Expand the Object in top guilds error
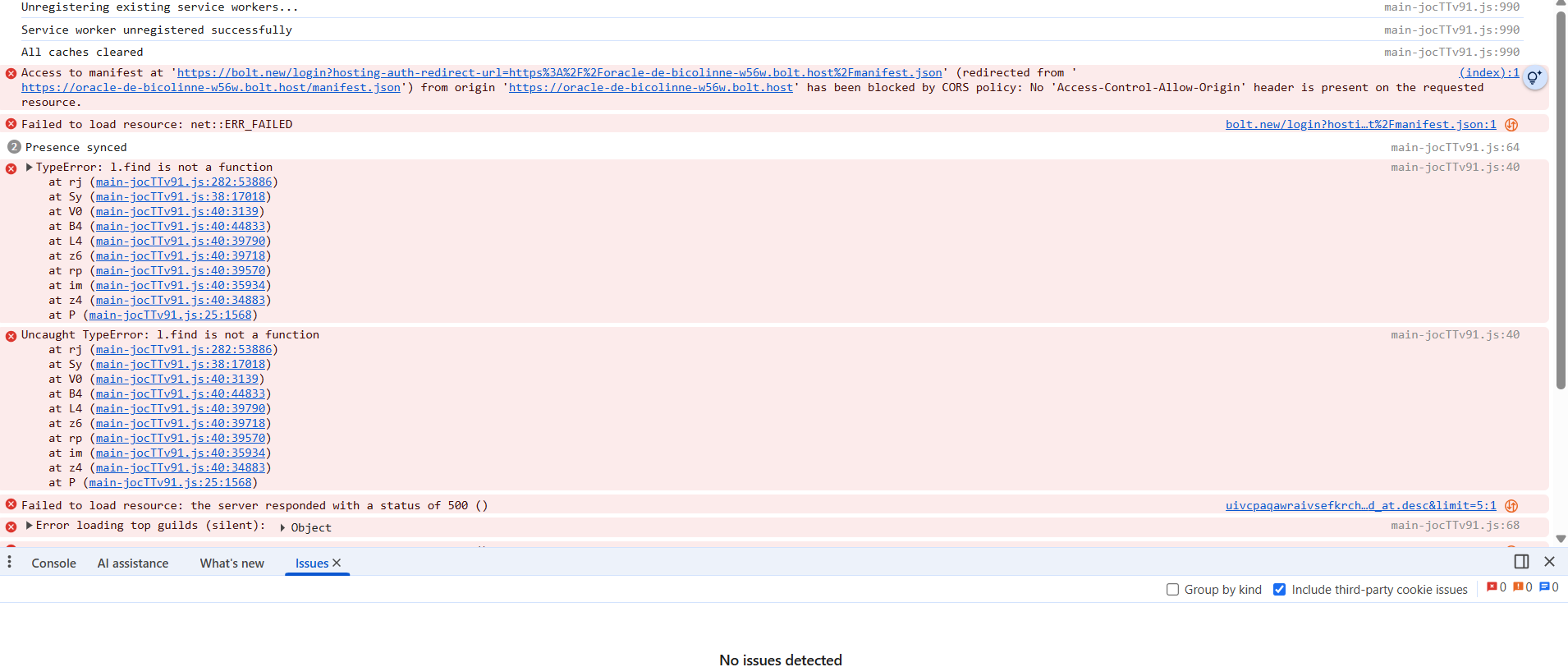 pyautogui.click(x=283, y=528)
